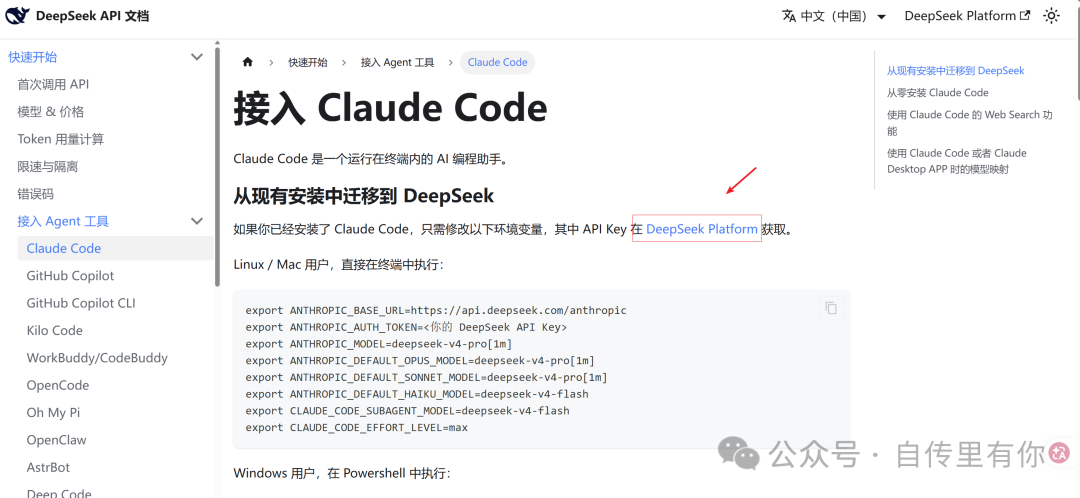
Task: Open OpenClaw sidebar item
Action: click(x=56, y=439)
